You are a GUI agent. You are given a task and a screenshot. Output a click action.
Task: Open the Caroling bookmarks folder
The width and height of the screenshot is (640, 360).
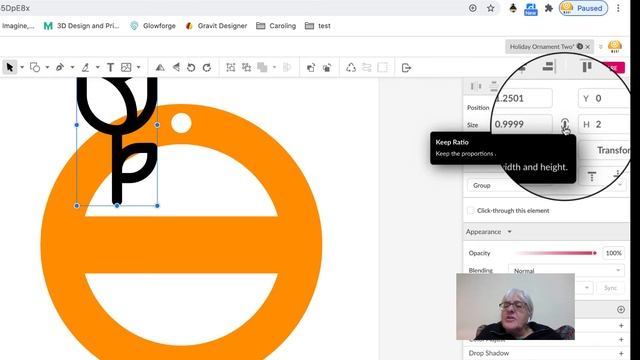(x=276, y=26)
